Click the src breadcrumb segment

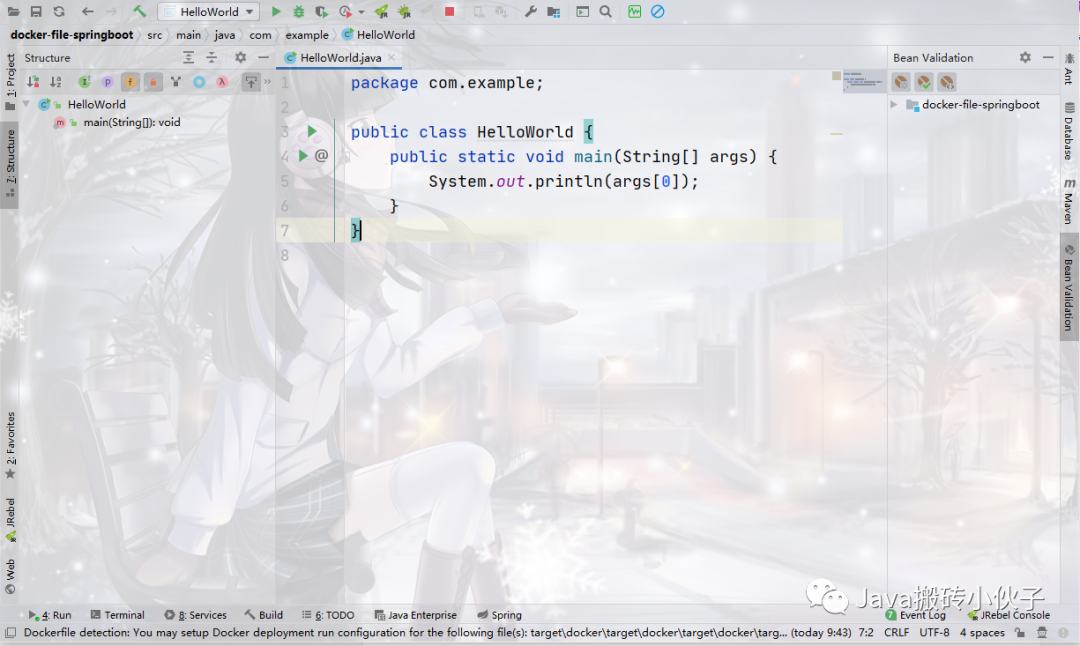154,34
